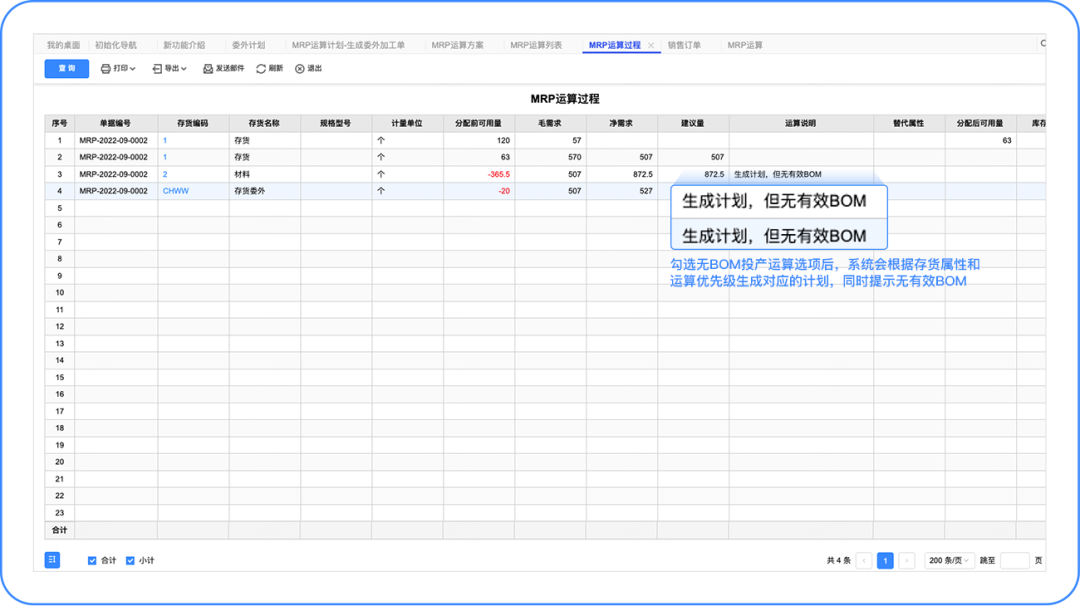Switch to 销售订单 tab
This screenshot has width=1080, height=606.
(684, 45)
